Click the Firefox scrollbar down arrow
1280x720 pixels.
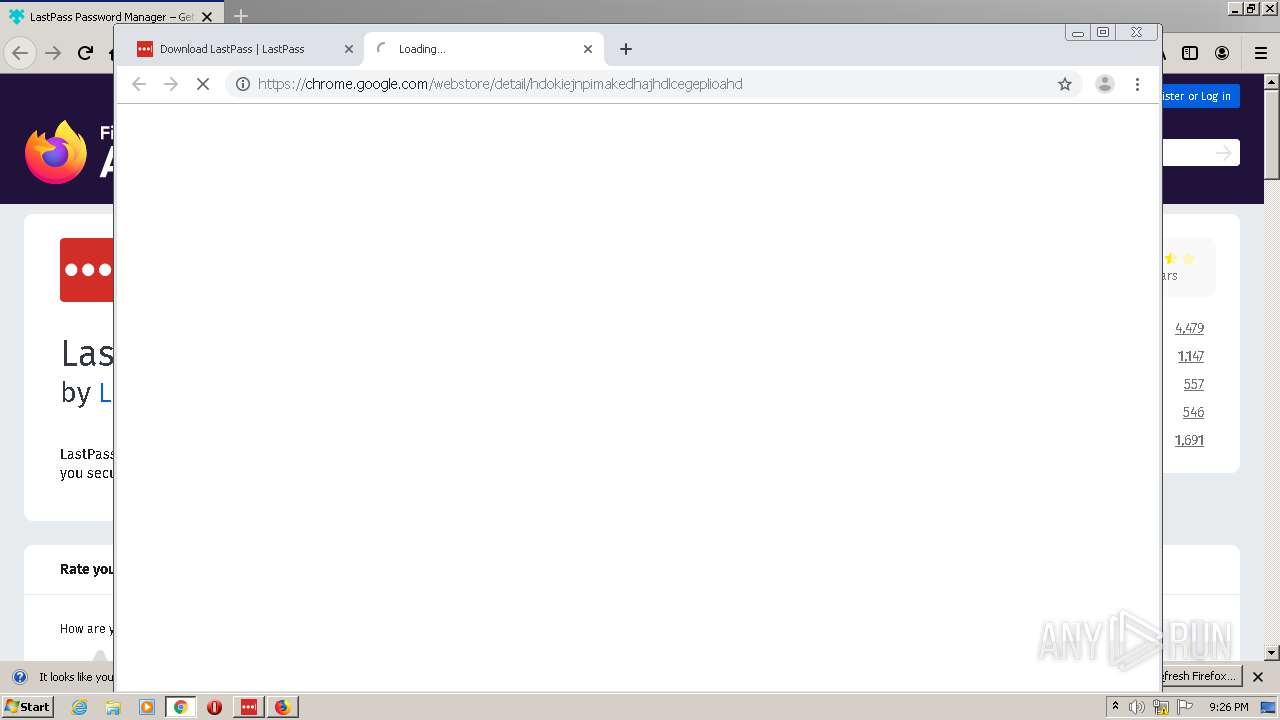click(1271, 653)
